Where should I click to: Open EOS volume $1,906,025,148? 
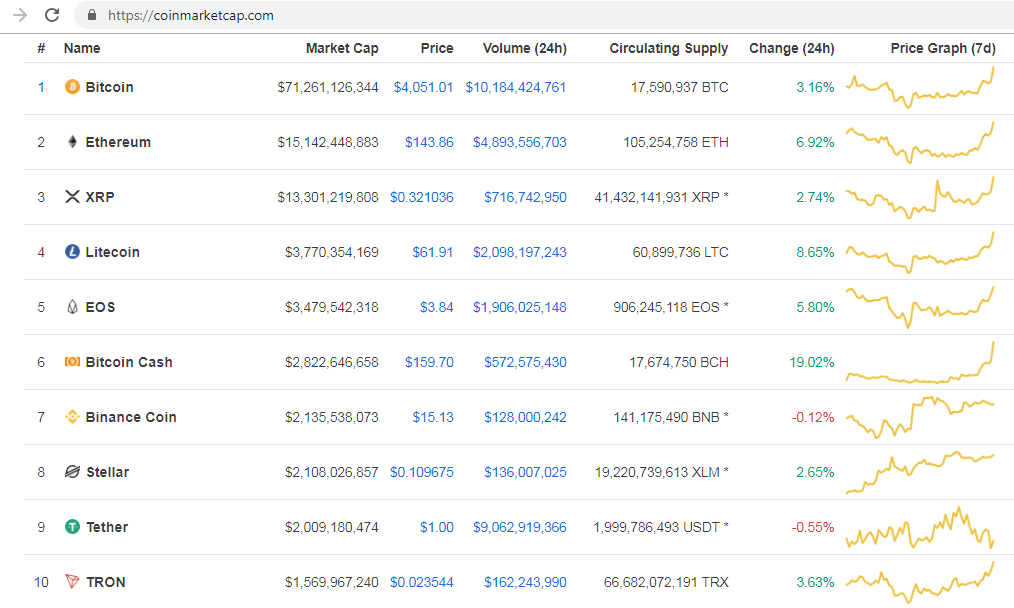click(x=519, y=307)
